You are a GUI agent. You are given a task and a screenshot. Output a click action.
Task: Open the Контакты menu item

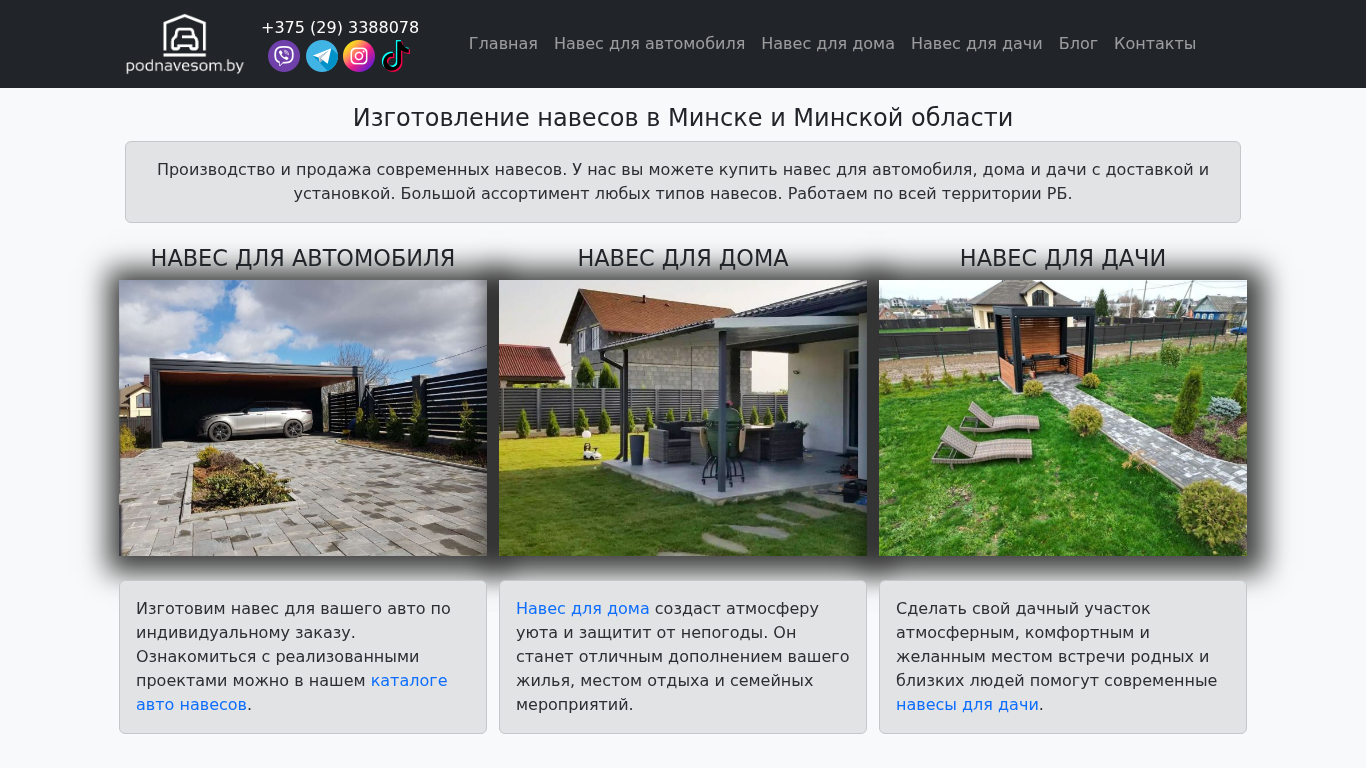[x=1155, y=44]
